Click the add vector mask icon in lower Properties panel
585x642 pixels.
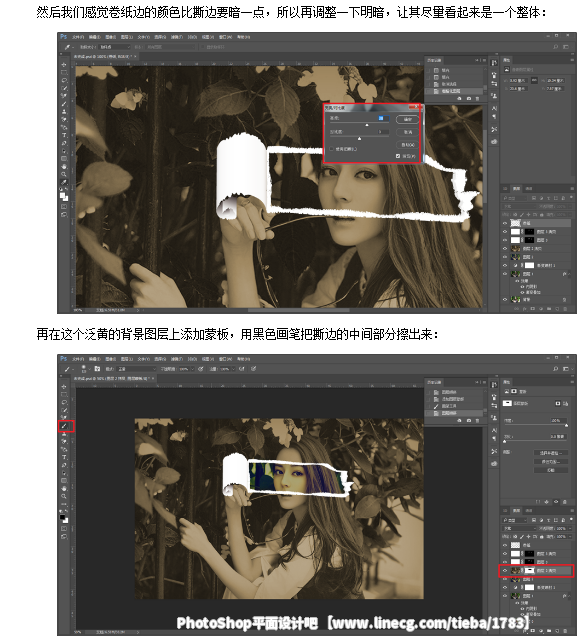click(x=565, y=404)
